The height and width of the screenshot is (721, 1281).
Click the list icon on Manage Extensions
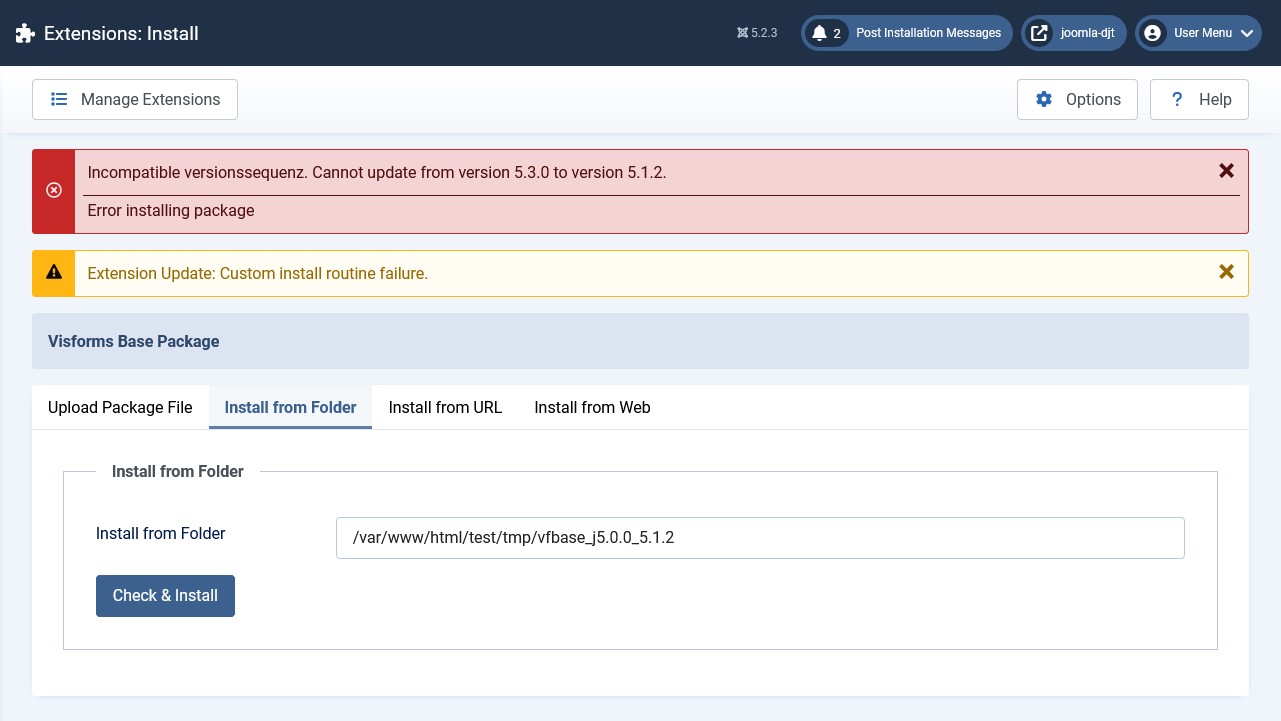click(59, 99)
